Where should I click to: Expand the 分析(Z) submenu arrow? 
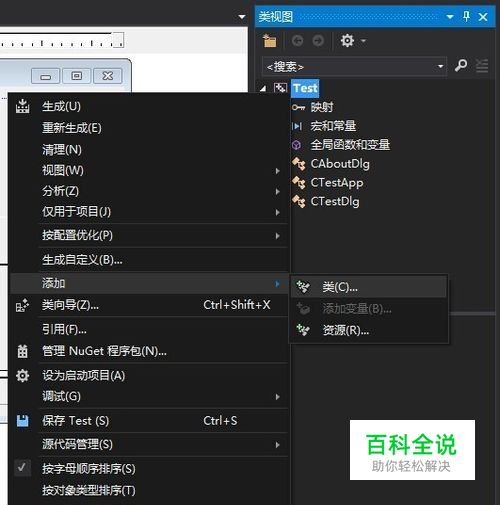pos(277,192)
